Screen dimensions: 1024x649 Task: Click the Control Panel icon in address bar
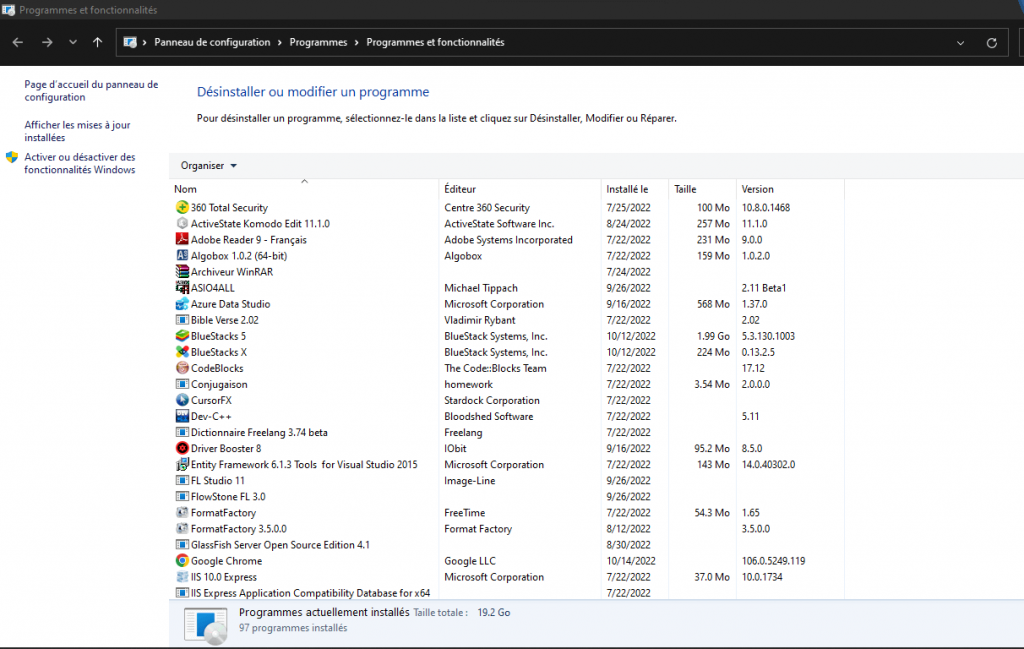(x=130, y=42)
